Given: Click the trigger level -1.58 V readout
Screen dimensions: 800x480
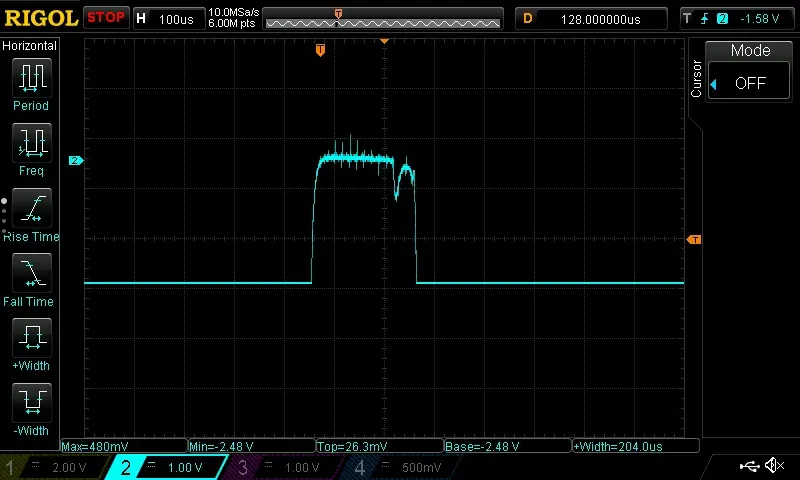Looking at the screenshot, I should 759,19.
